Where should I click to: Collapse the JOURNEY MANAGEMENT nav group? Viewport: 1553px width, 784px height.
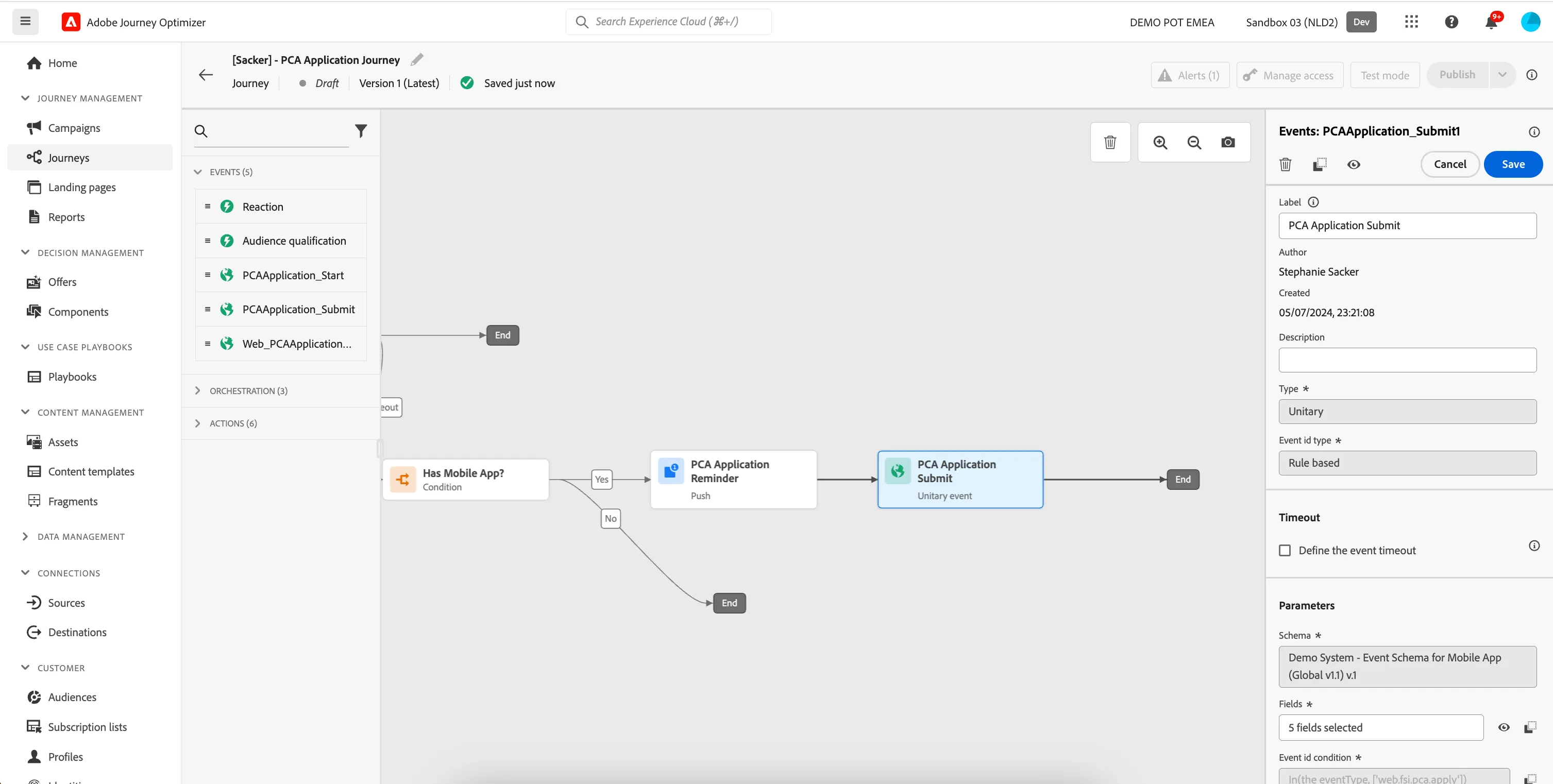coord(25,98)
